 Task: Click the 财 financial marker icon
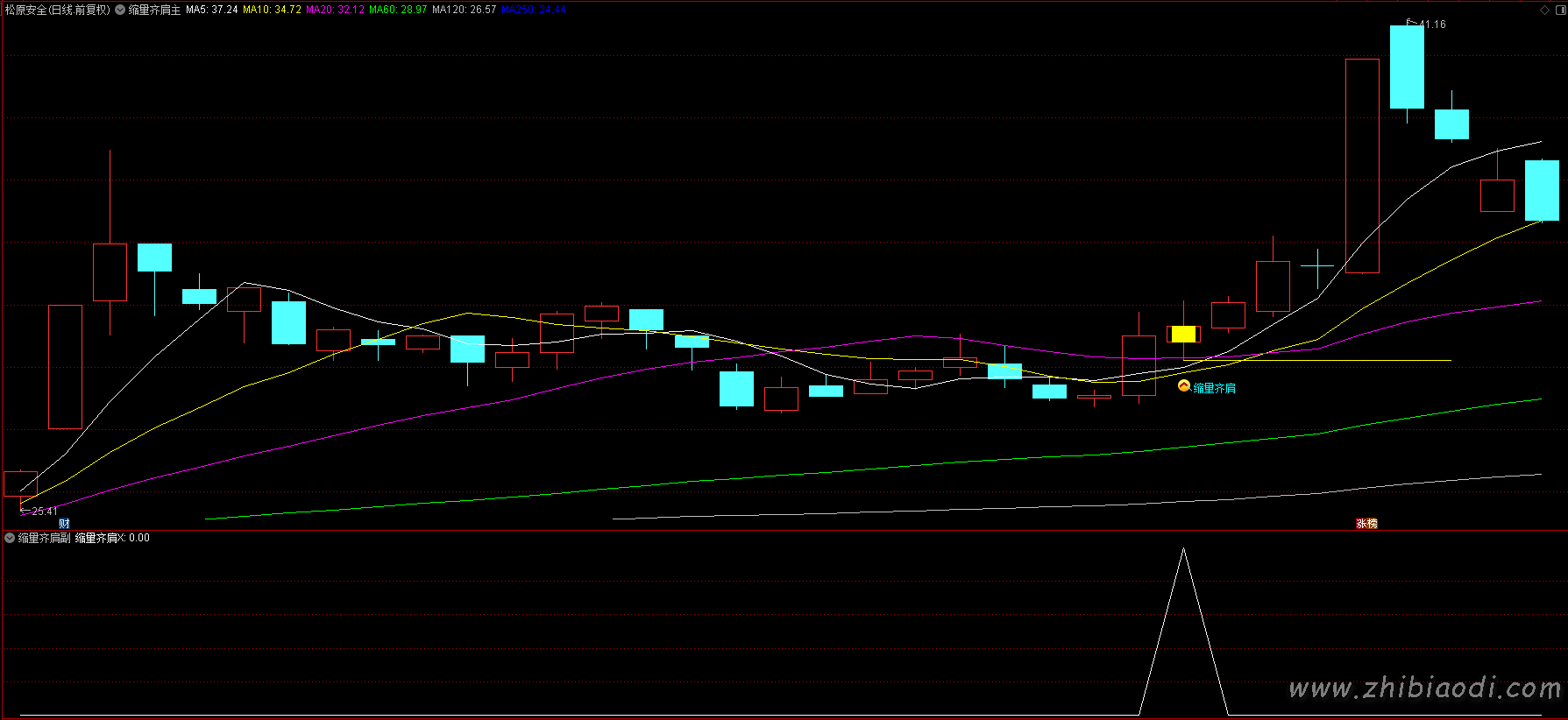pos(64,523)
